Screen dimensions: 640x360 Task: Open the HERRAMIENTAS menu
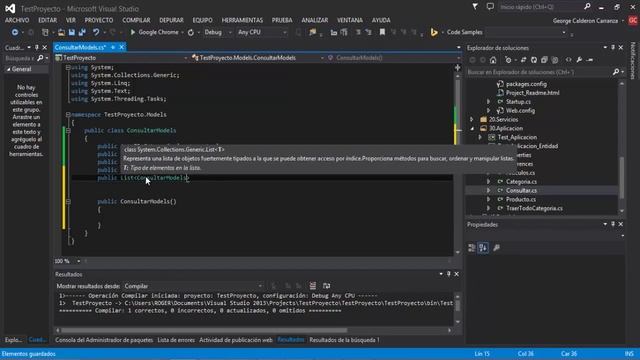[x=242, y=20]
